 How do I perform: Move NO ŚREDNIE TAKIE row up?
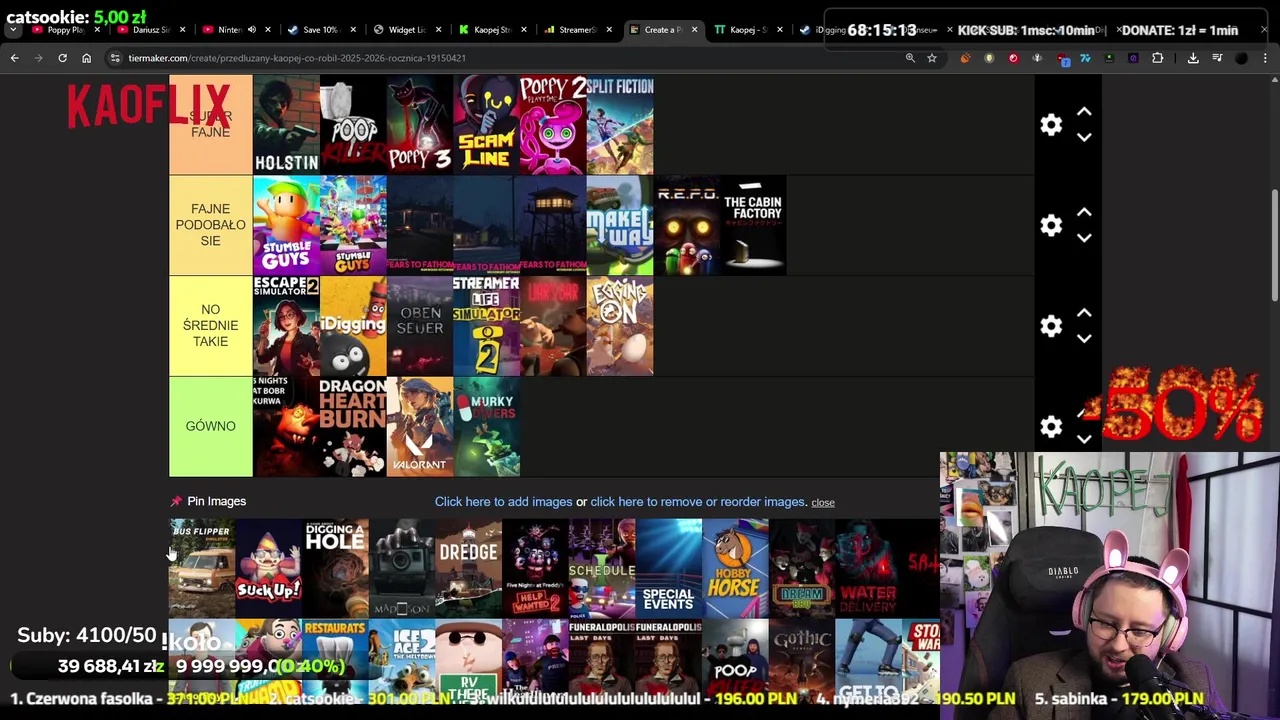tap(1084, 313)
